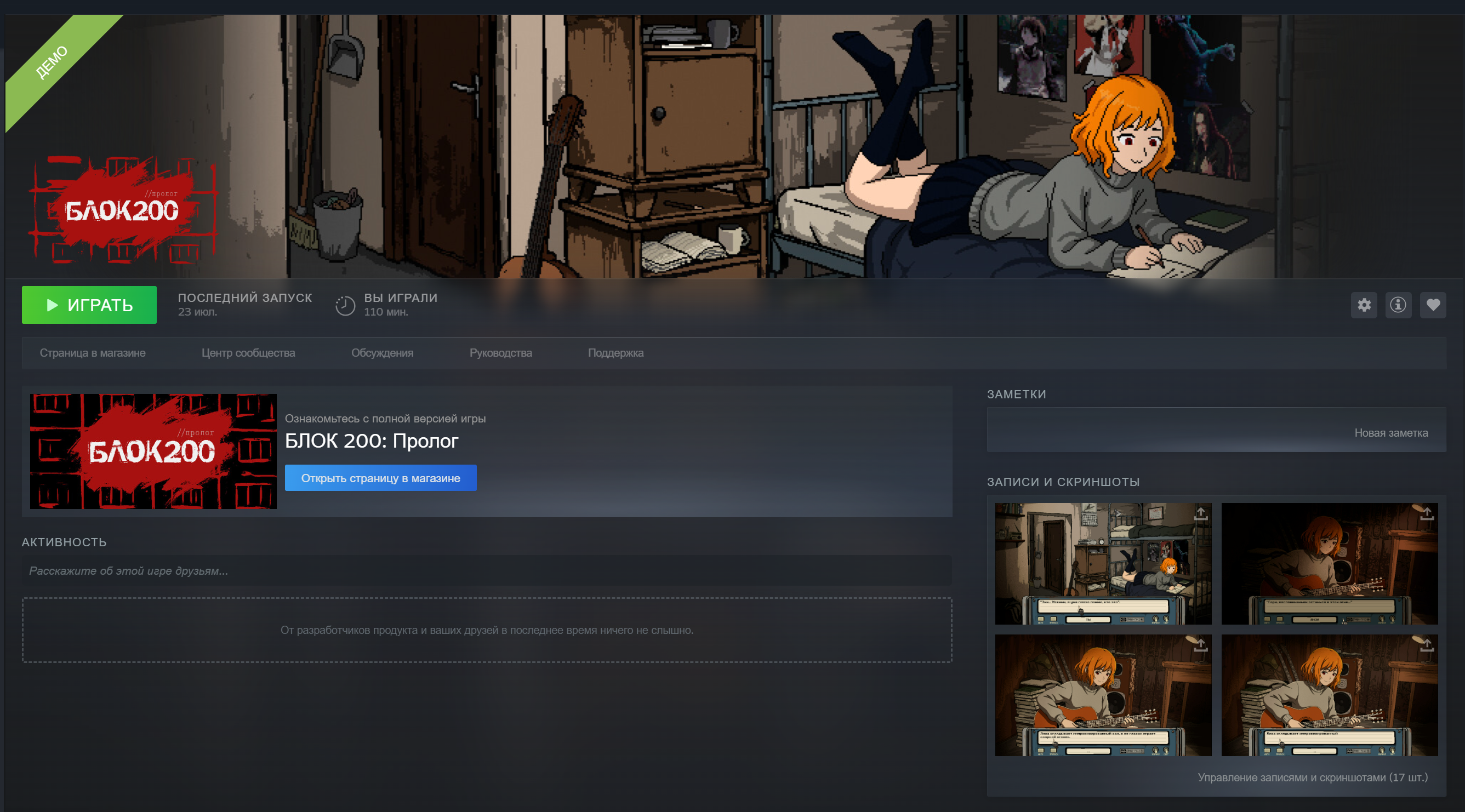The width and height of the screenshot is (1465, 812).
Task: Share the dark guitar screenshot via upload icon
Action: [x=1427, y=514]
